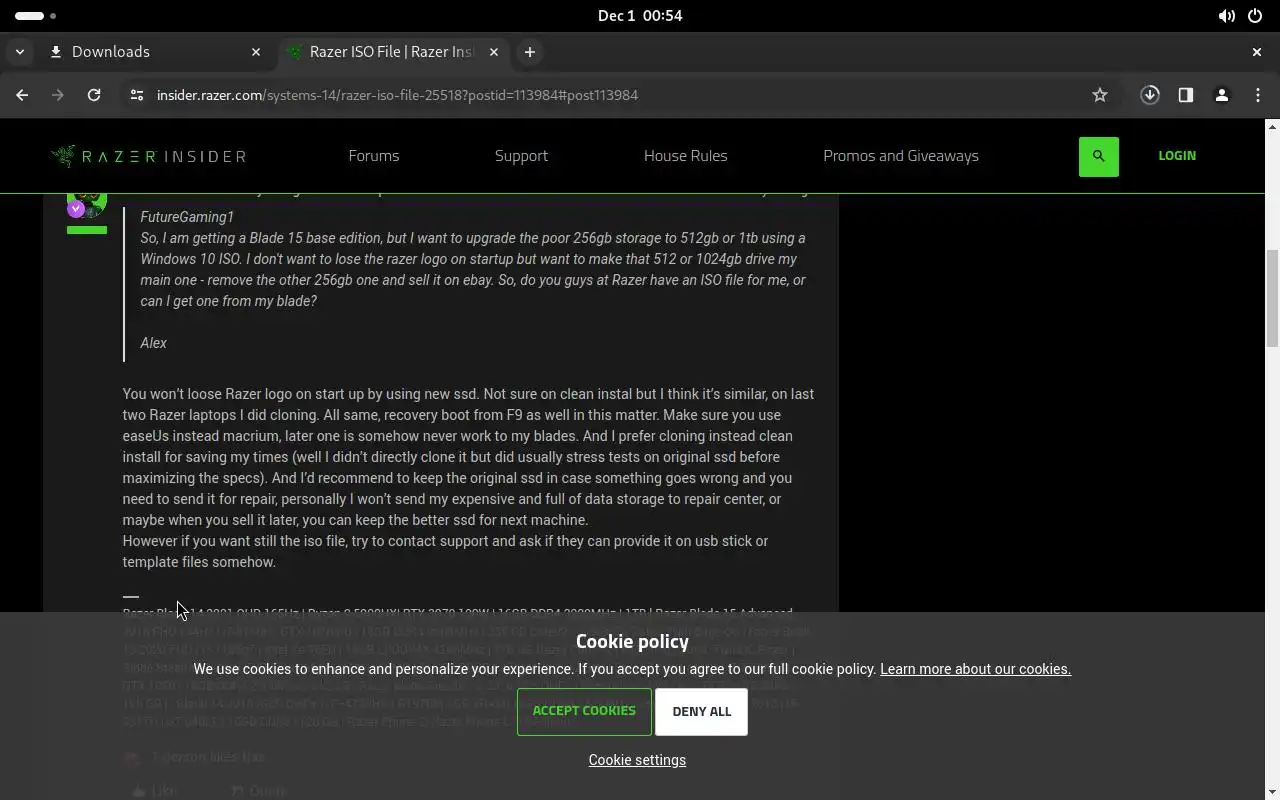Click the browser forward arrow
Screen dimensions: 1280x800
58,95
